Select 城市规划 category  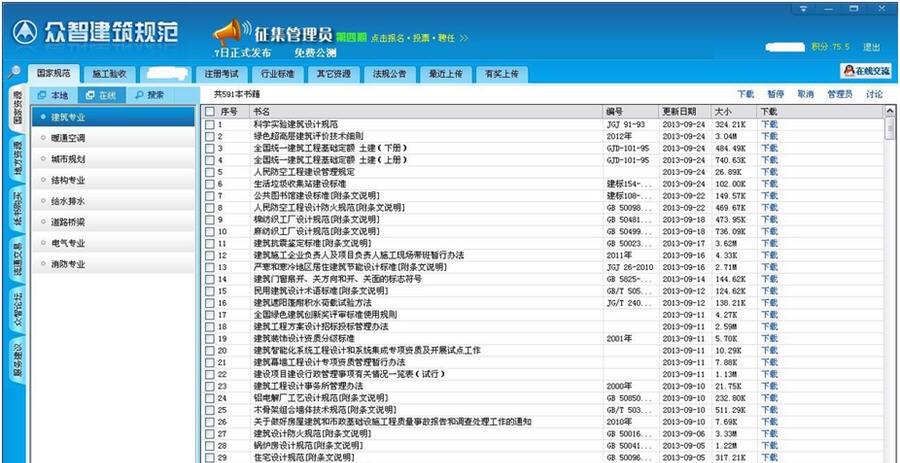click(113, 159)
